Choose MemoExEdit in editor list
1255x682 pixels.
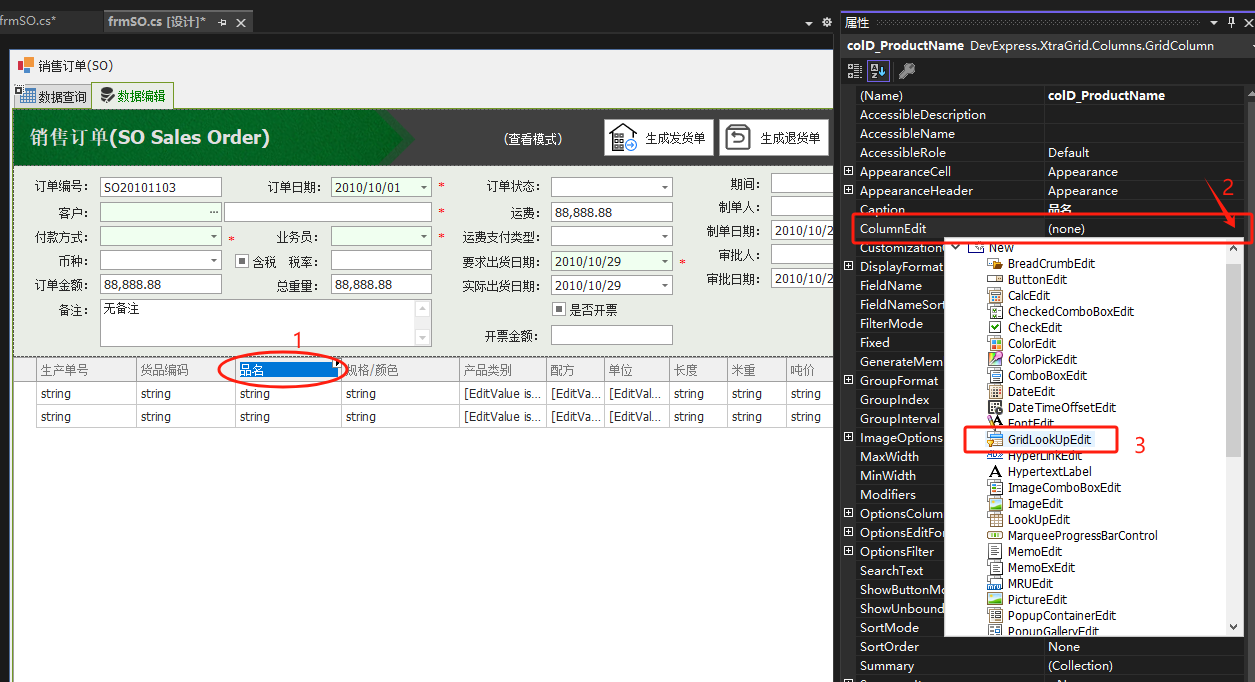click(1041, 567)
